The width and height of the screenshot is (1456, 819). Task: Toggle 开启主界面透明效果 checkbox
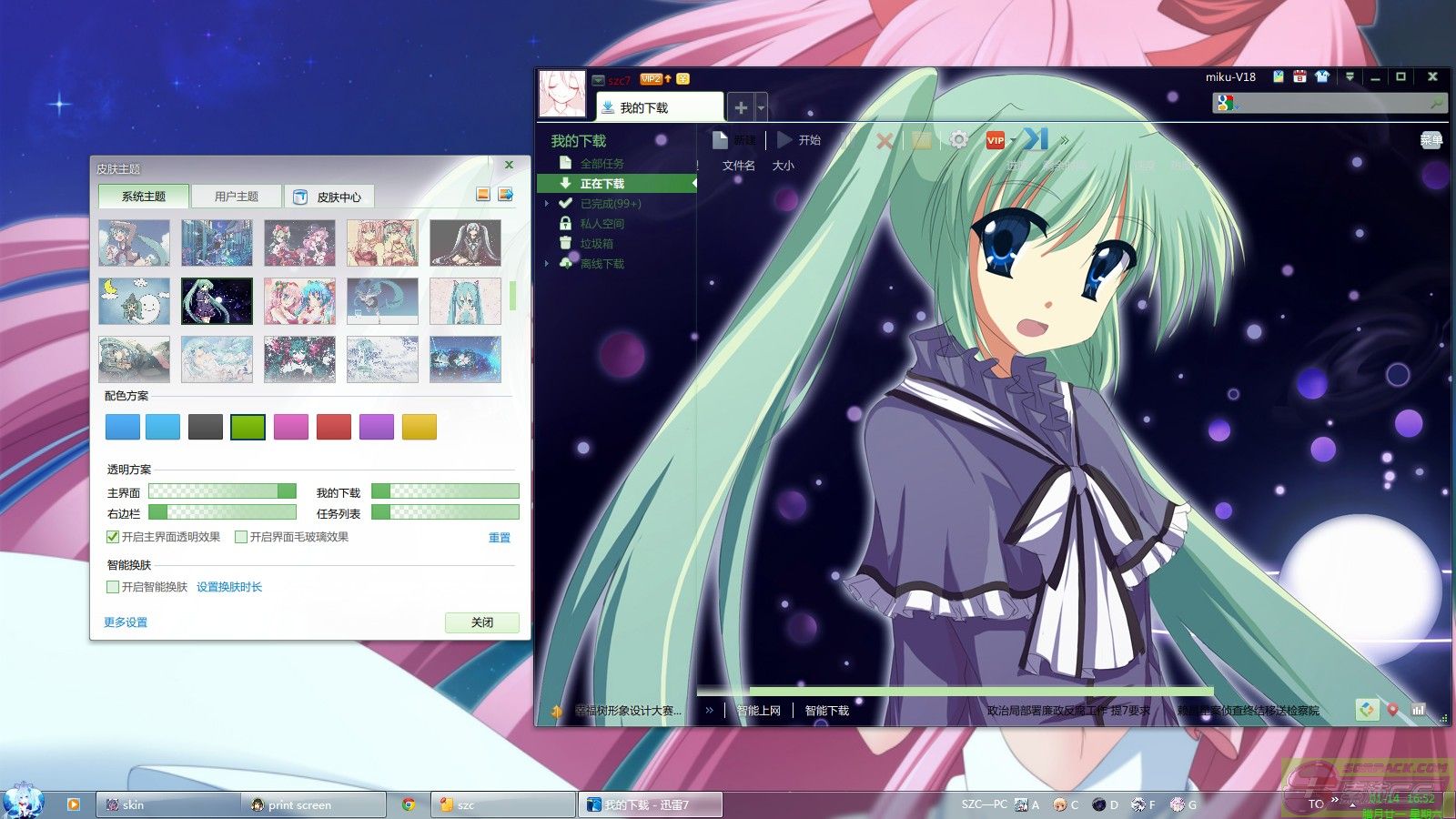[x=114, y=537]
